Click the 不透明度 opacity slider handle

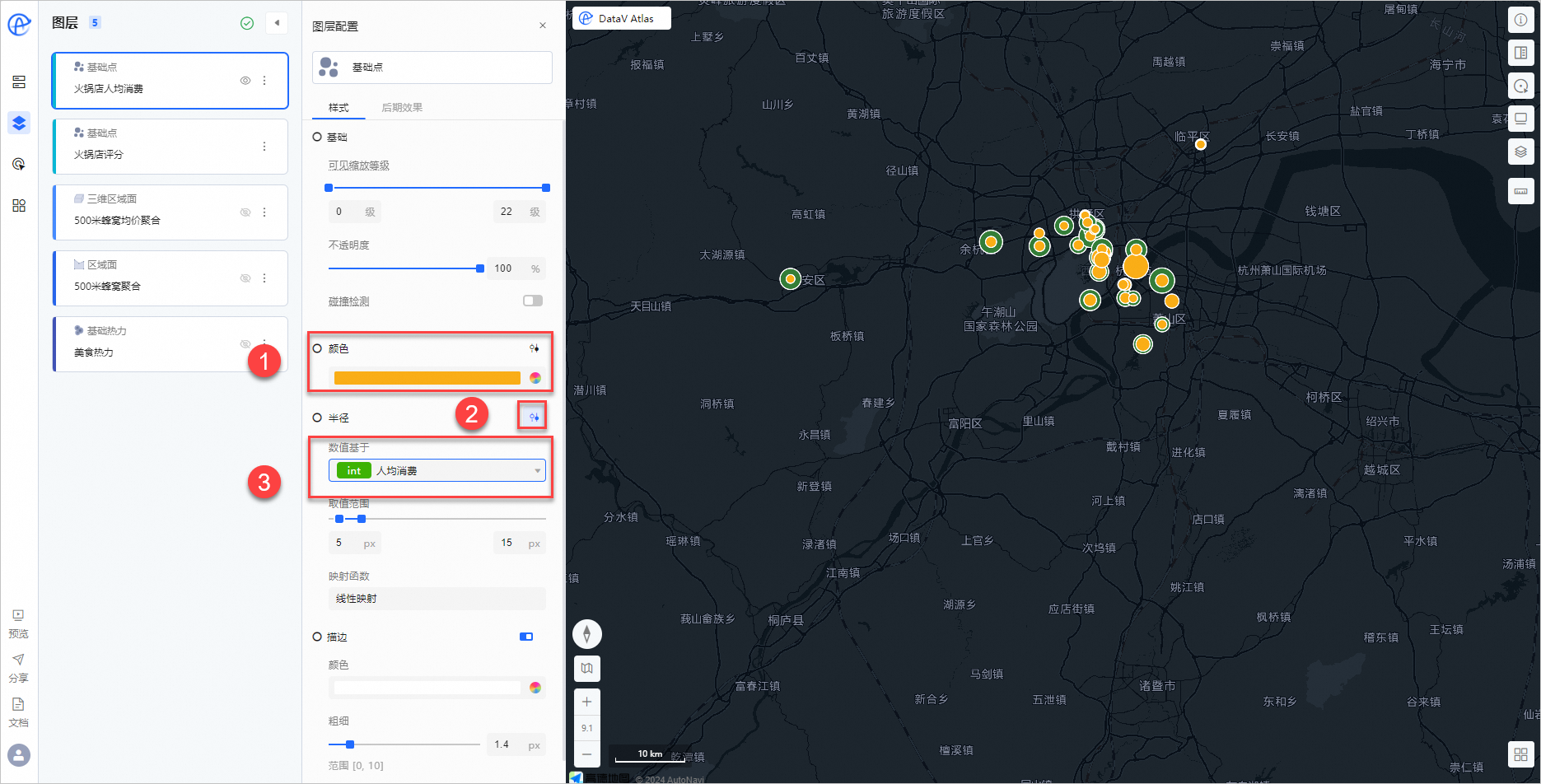(x=480, y=268)
